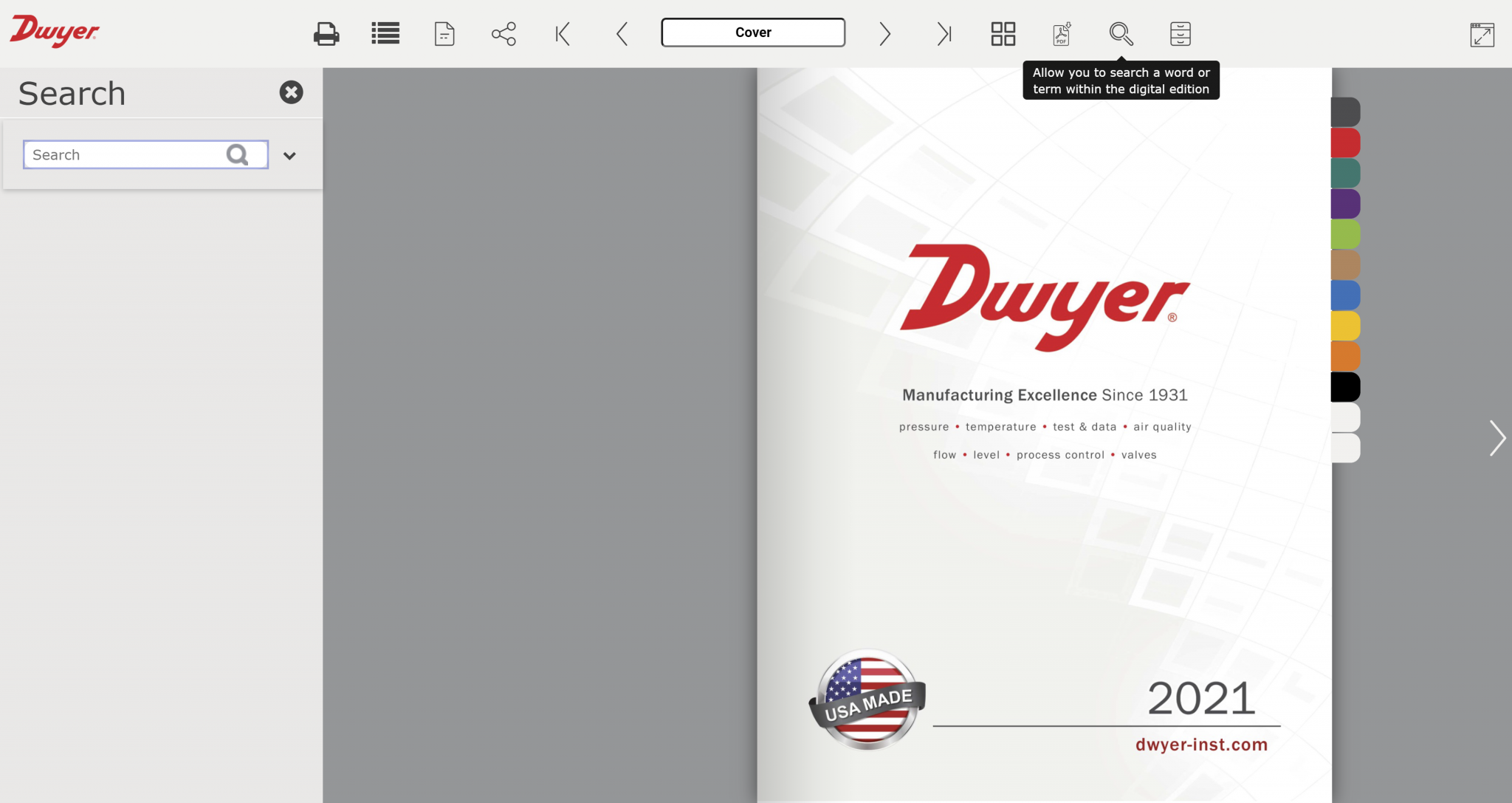
Task: Jump to the first page
Action: [x=563, y=33]
